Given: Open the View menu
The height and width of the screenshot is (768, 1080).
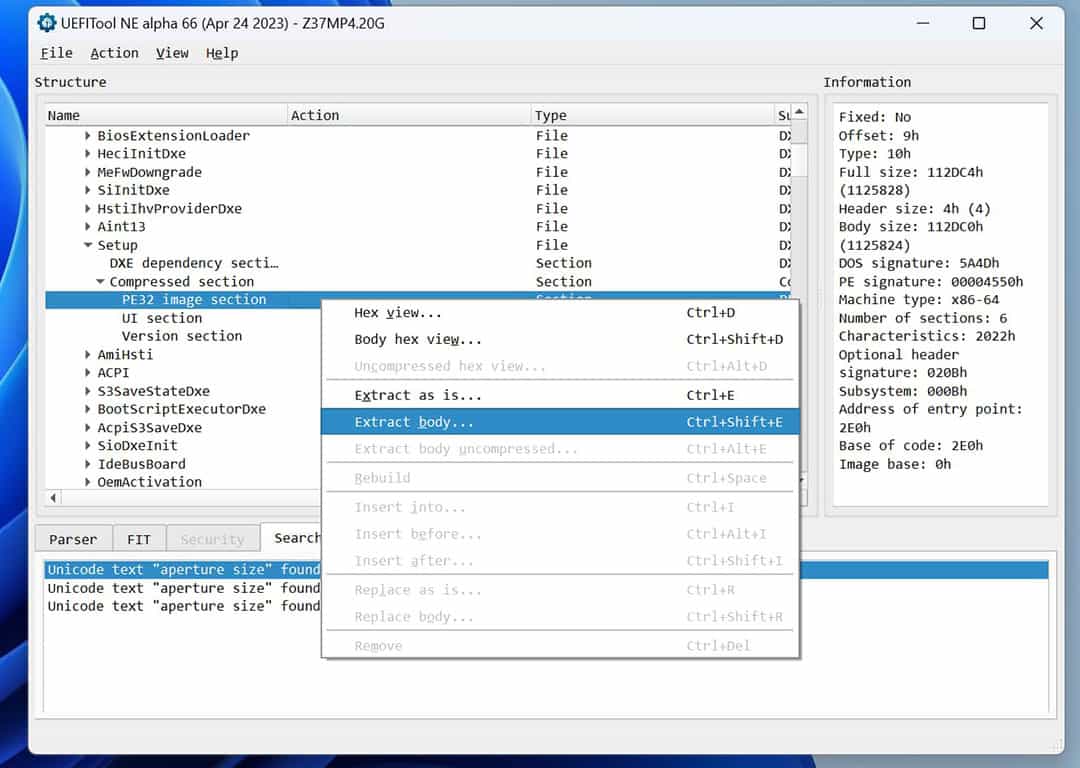Looking at the screenshot, I should coord(172,53).
